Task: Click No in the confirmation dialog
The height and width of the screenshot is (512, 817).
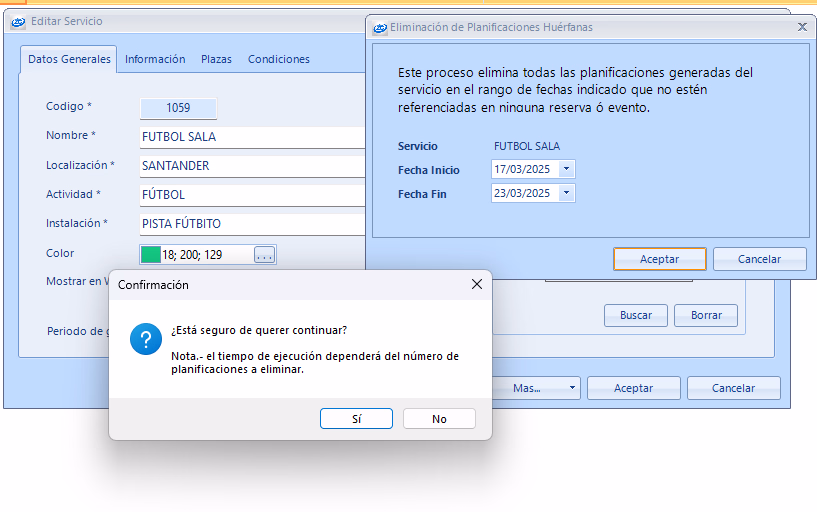Action: pos(439,419)
